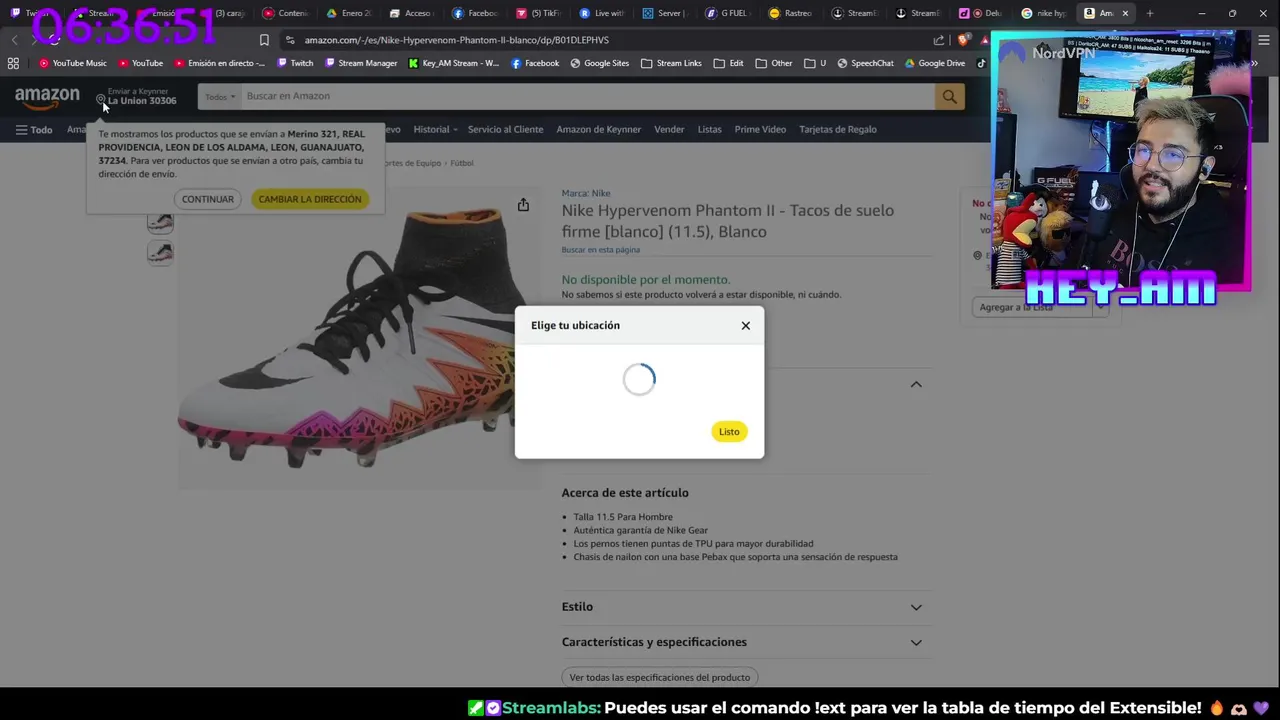Image resolution: width=1280 pixels, height=720 pixels.
Task: Open the share icon above the shoe image
Action: point(523,205)
